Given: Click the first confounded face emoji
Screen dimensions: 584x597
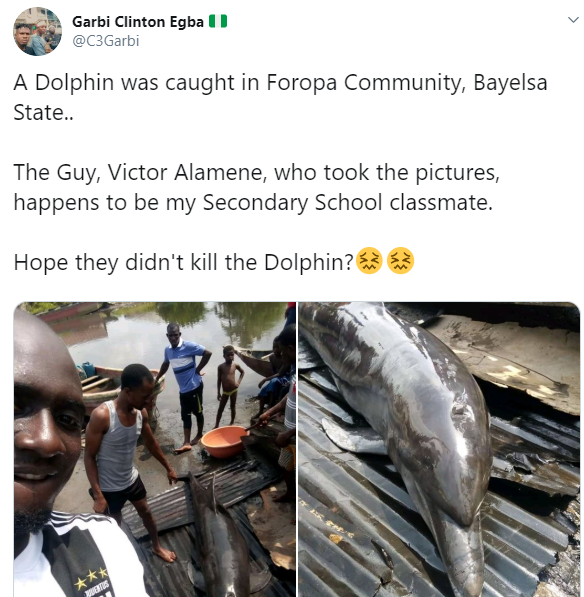Looking at the screenshot, I should [369, 261].
